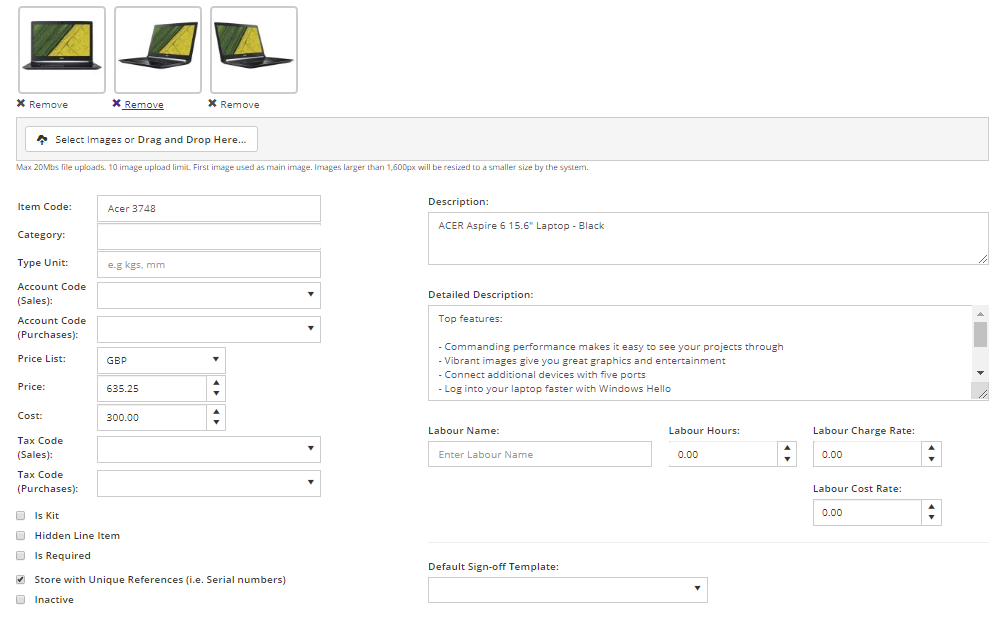1000x617 pixels.
Task: Uncheck Store with Unique References
Action: [x=21, y=580]
